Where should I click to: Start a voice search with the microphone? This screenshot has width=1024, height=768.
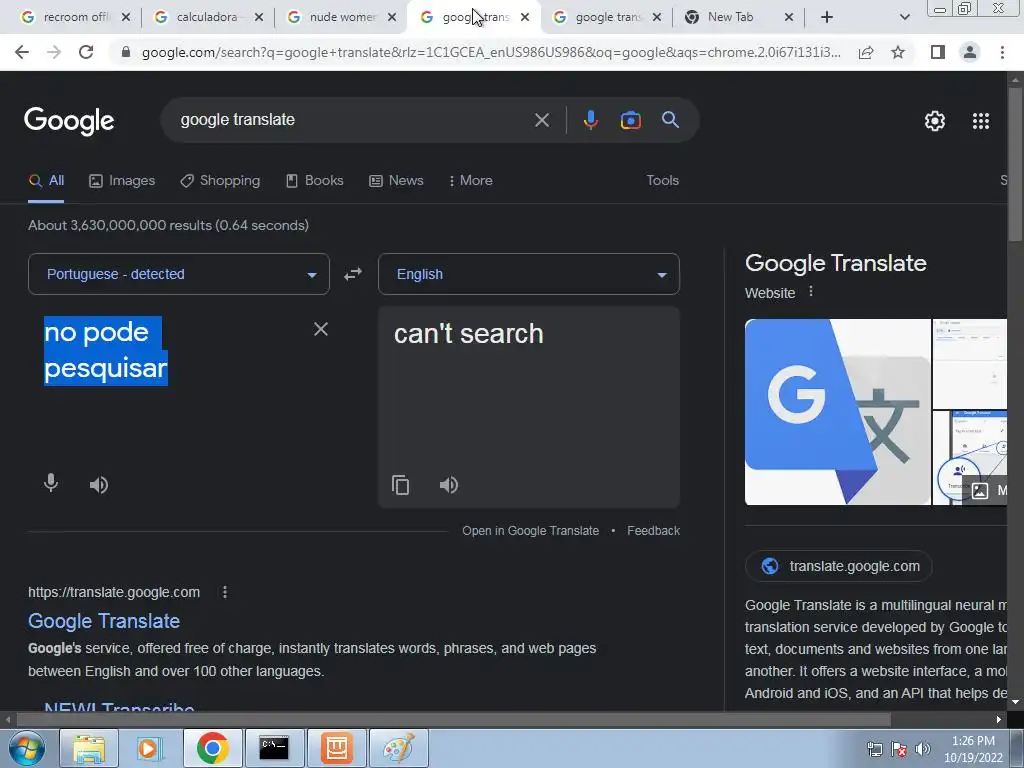pyautogui.click(x=590, y=120)
